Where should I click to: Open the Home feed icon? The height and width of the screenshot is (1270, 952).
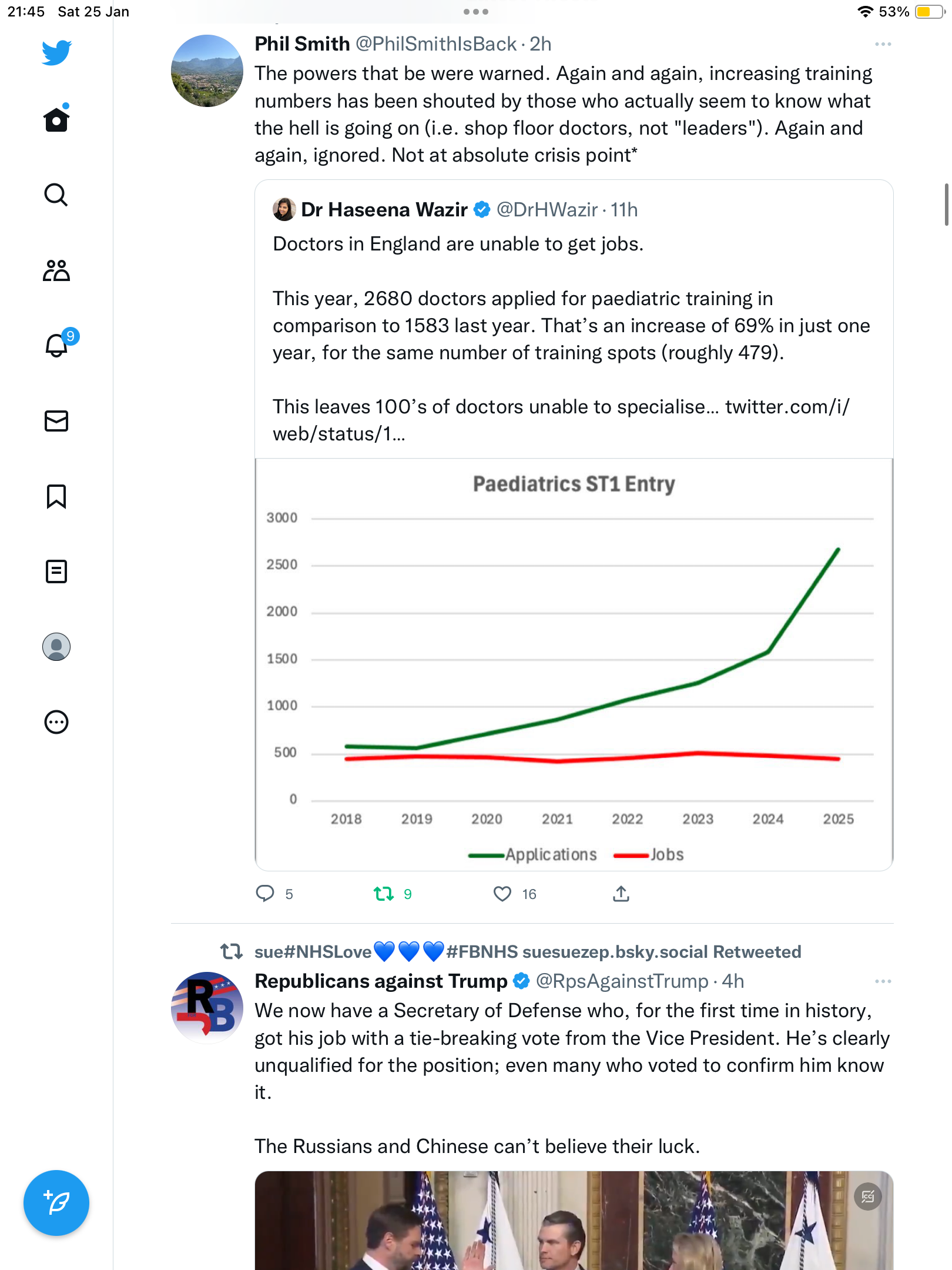[x=56, y=119]
